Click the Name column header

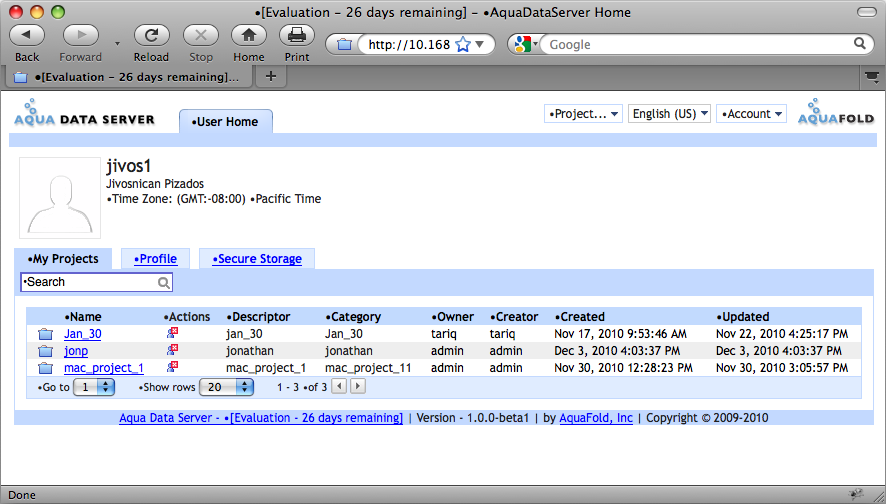tap(82, 317)
